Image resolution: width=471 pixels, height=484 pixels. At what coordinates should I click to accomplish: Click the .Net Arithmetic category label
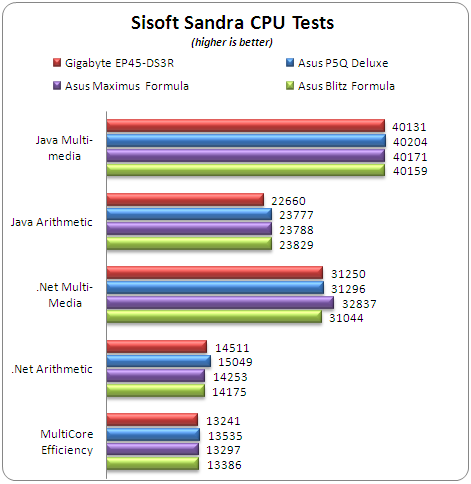point(52,369)
